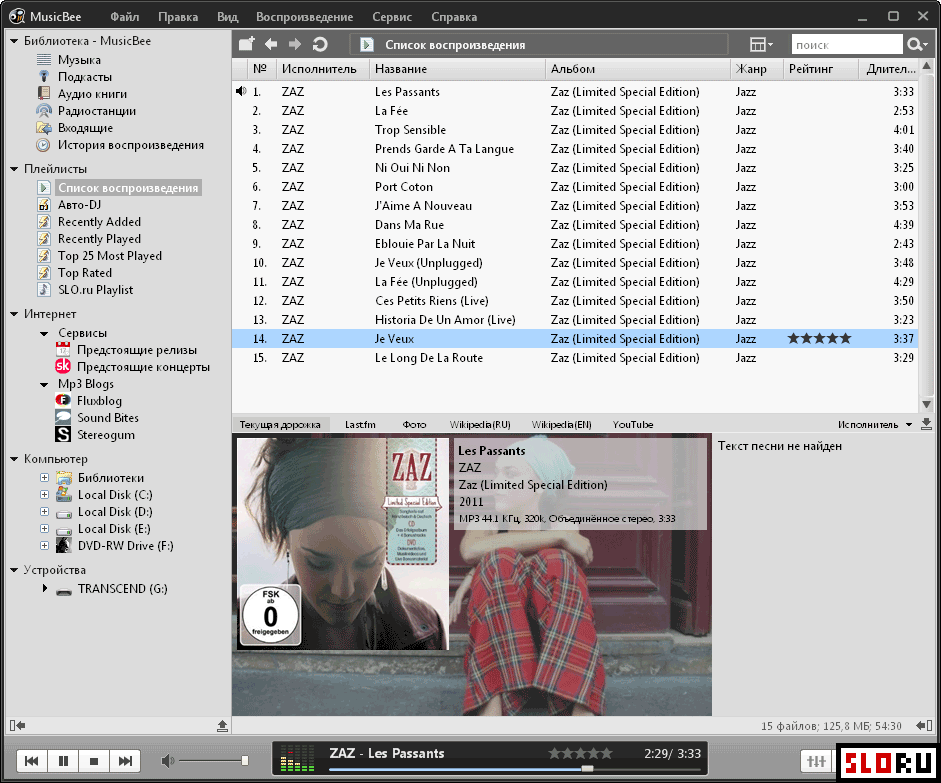Collapse the Сервисы subsection

click(x=44, y=333)
